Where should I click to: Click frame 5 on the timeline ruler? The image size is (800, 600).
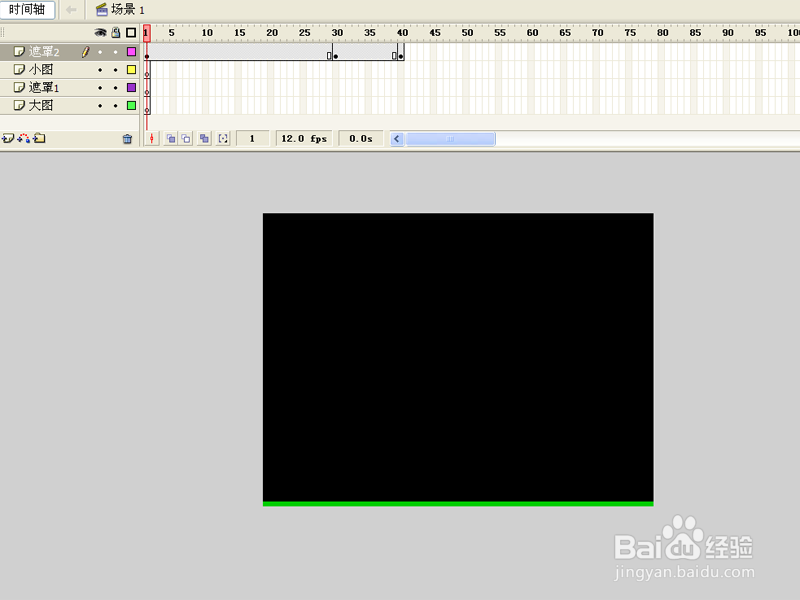171,33
